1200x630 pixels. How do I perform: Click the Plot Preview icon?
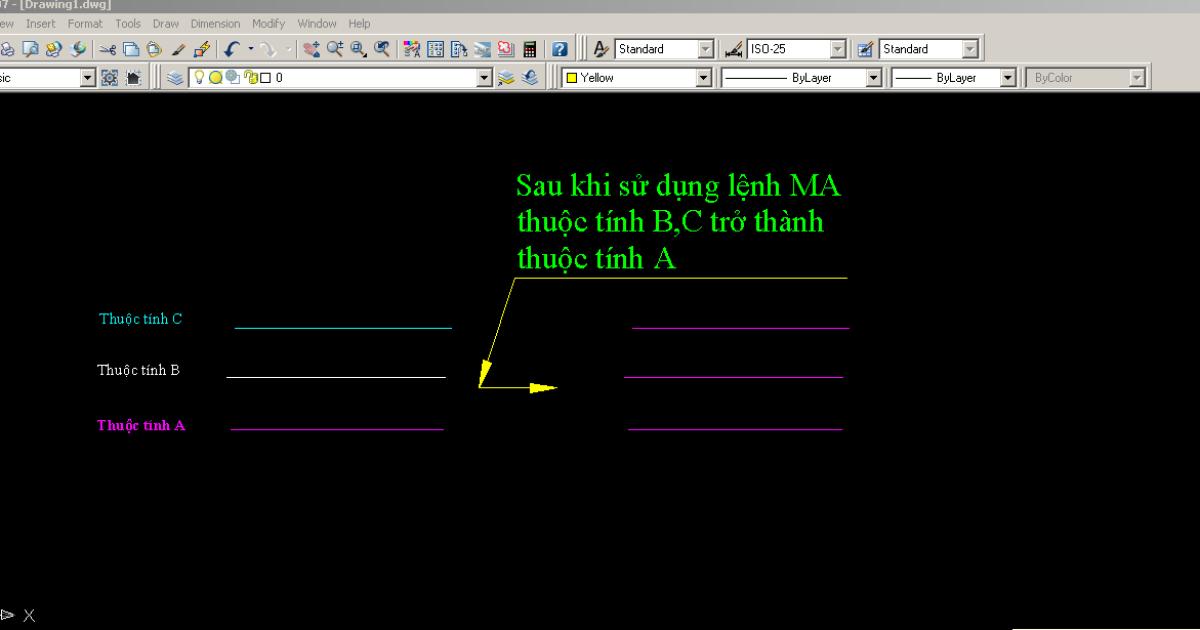(30, 48)
